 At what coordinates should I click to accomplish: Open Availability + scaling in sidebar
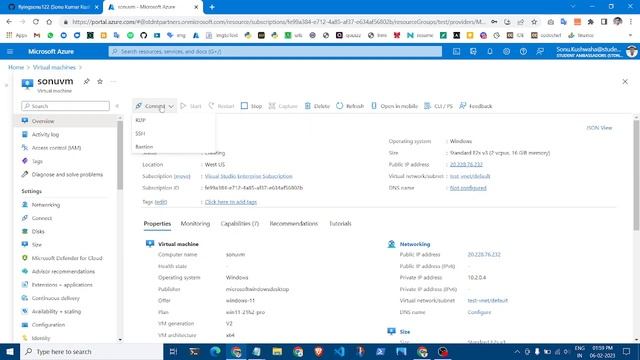coord(56,311)
